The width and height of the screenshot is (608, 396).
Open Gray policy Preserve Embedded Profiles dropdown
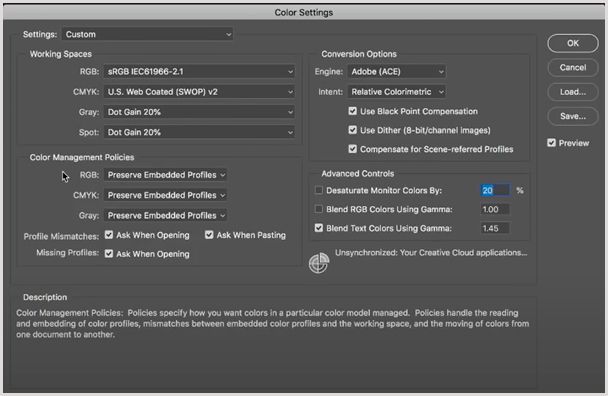tap(165, 215)
